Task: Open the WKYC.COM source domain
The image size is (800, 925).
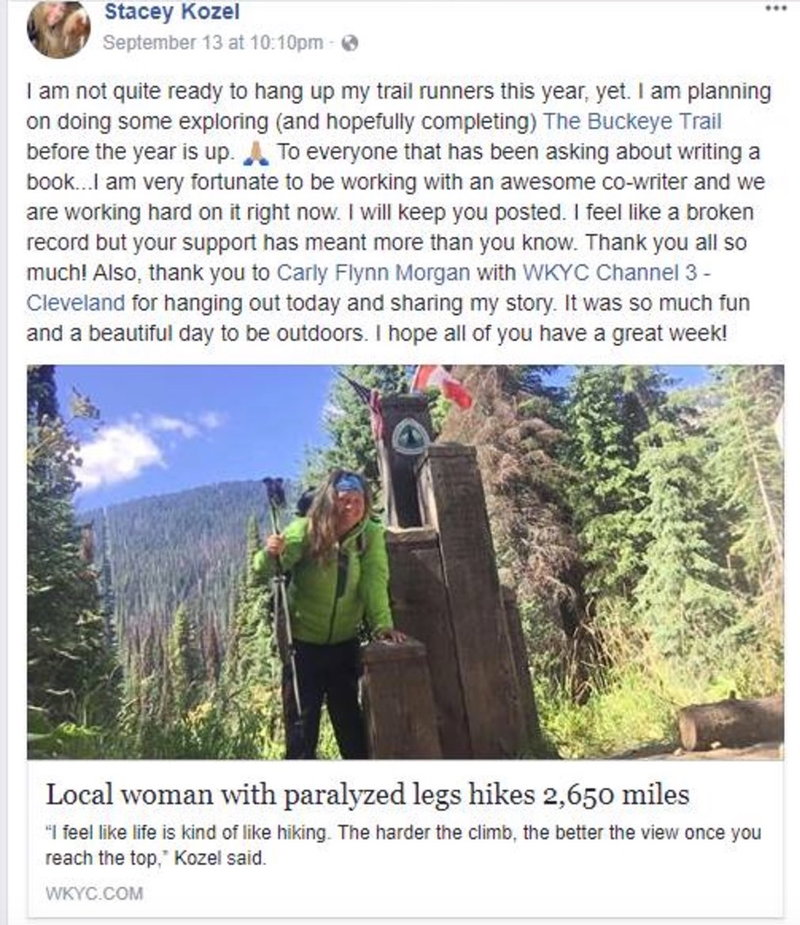Action: (94, 893)
